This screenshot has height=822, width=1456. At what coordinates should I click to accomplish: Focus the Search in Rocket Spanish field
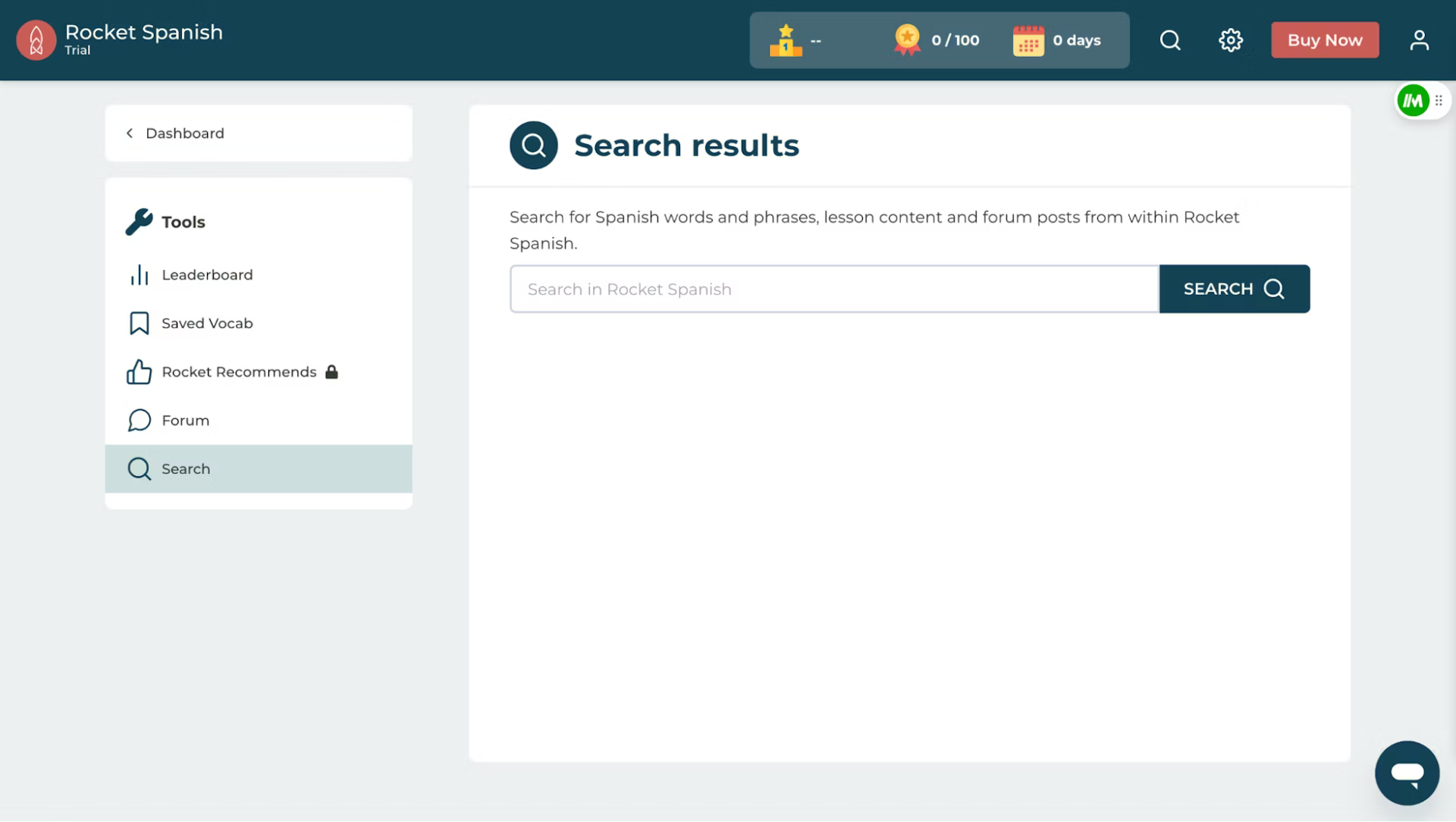point(834,289)
